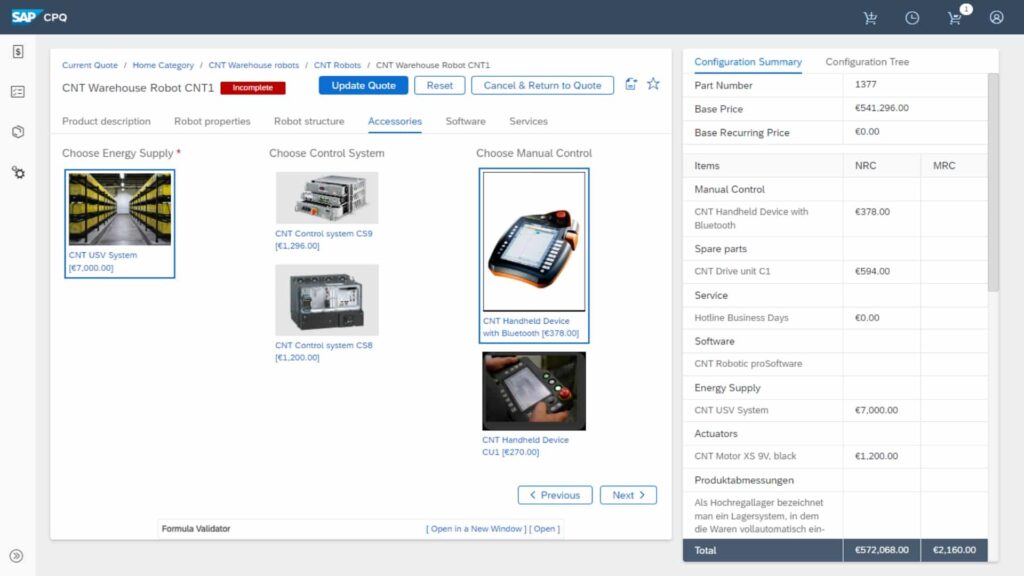Click the icon left of the favorite star

[631, 84]
